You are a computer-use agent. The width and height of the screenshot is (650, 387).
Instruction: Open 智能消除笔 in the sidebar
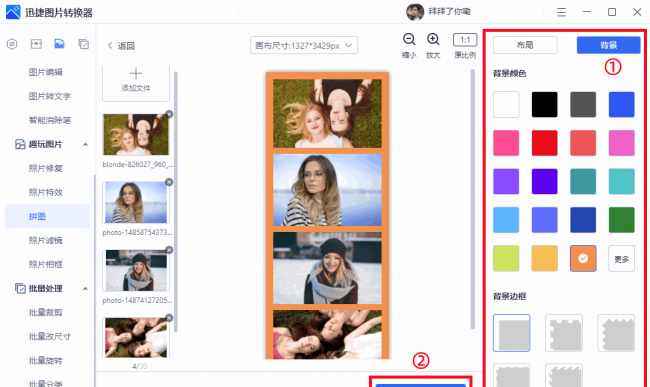pyautogui.click(x=50, y=120)
